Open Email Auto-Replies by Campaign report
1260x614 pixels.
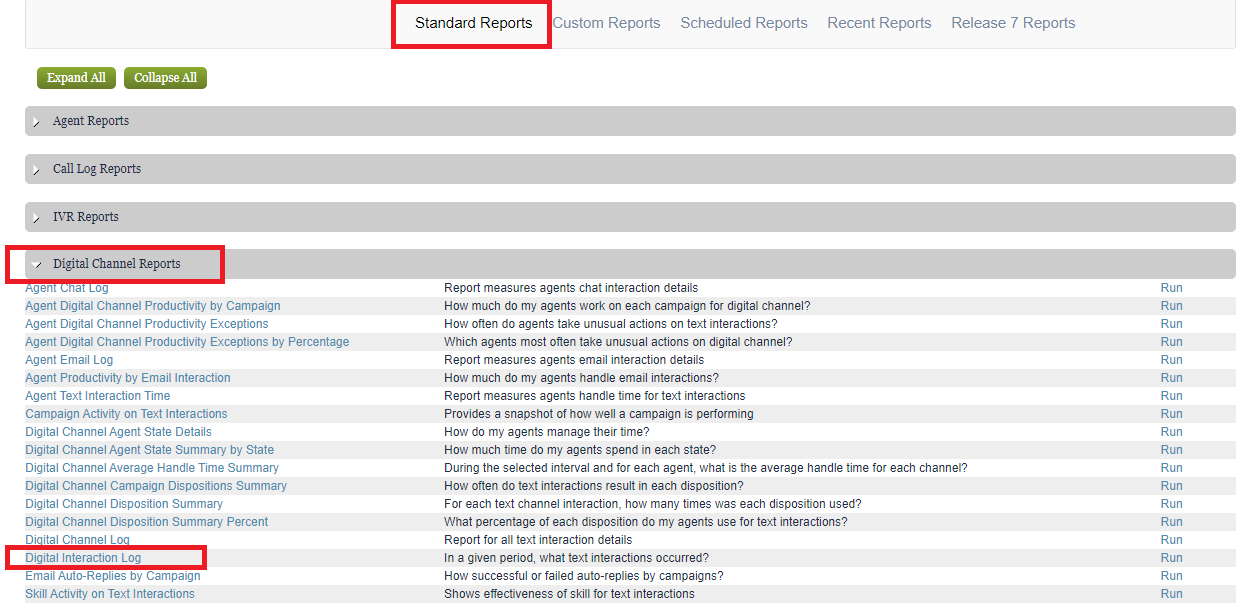[113, 576]
